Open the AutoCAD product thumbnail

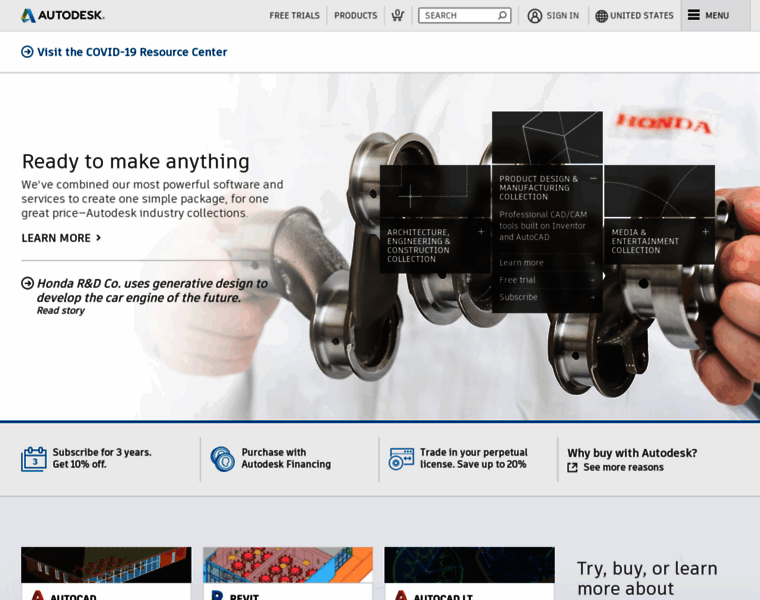pyautogui.click(x=106, y=565)
